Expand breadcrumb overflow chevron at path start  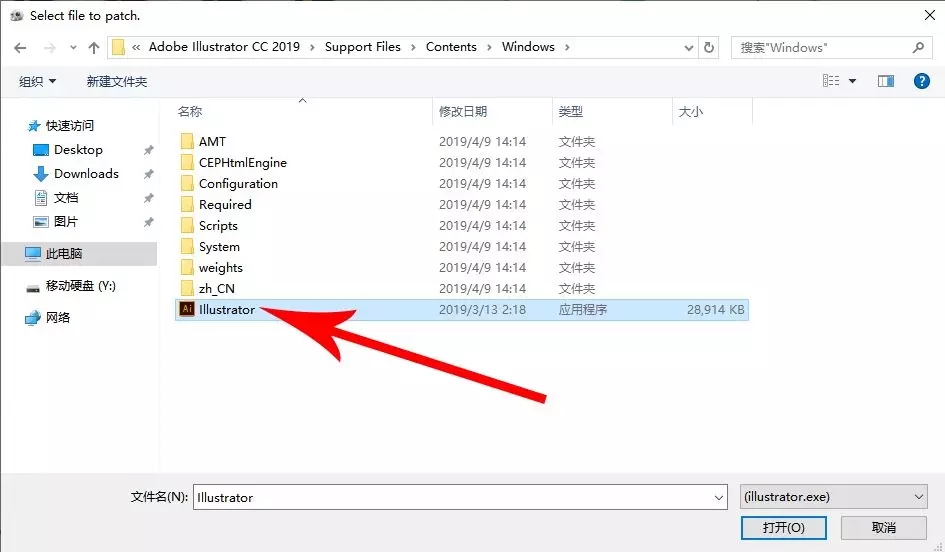click(x=137, y=47)
